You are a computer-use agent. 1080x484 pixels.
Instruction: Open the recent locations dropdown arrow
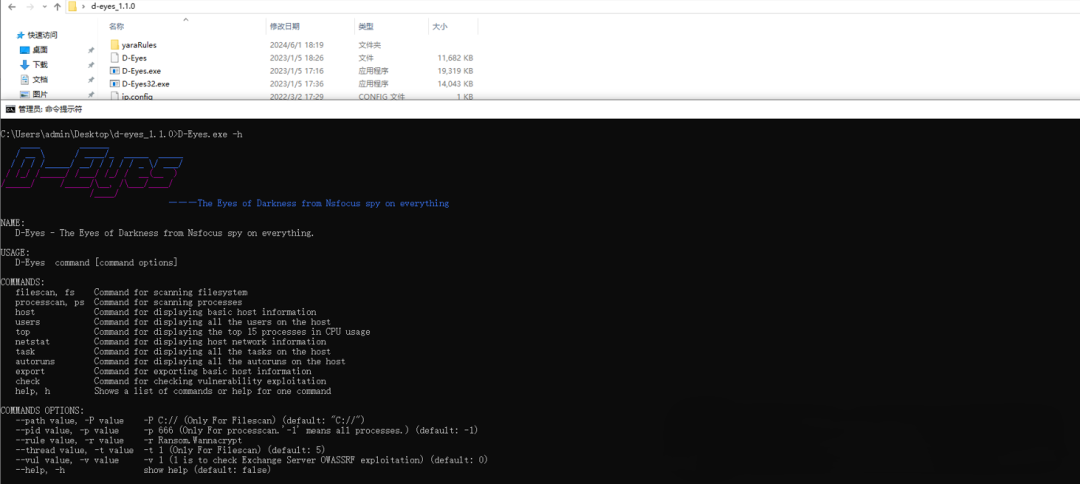[45, 6]
